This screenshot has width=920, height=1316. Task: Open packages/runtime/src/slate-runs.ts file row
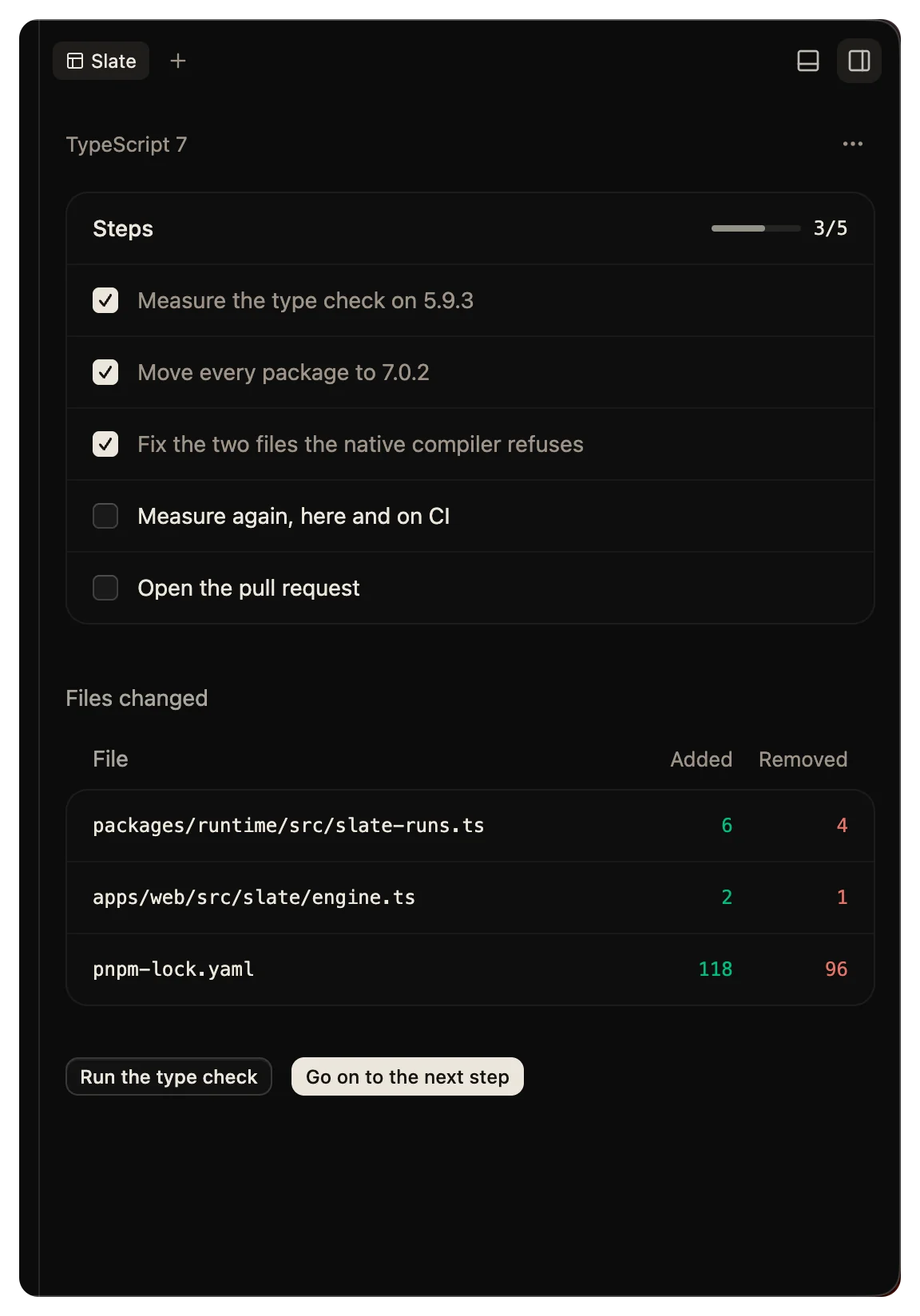click(470, 826)
